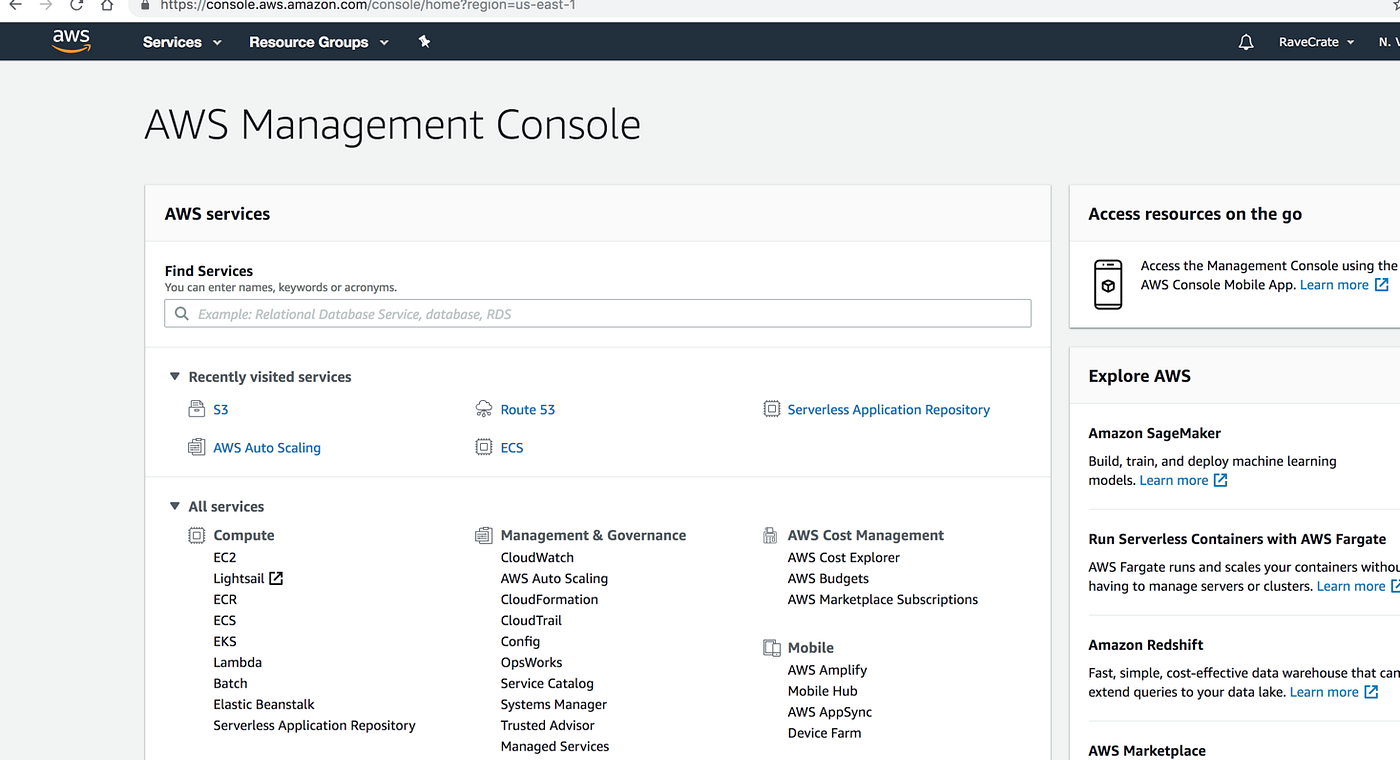1400x760 pixels.
Task: Open CloudFormation under Management & Governance
Action: (x=548, y=599)
